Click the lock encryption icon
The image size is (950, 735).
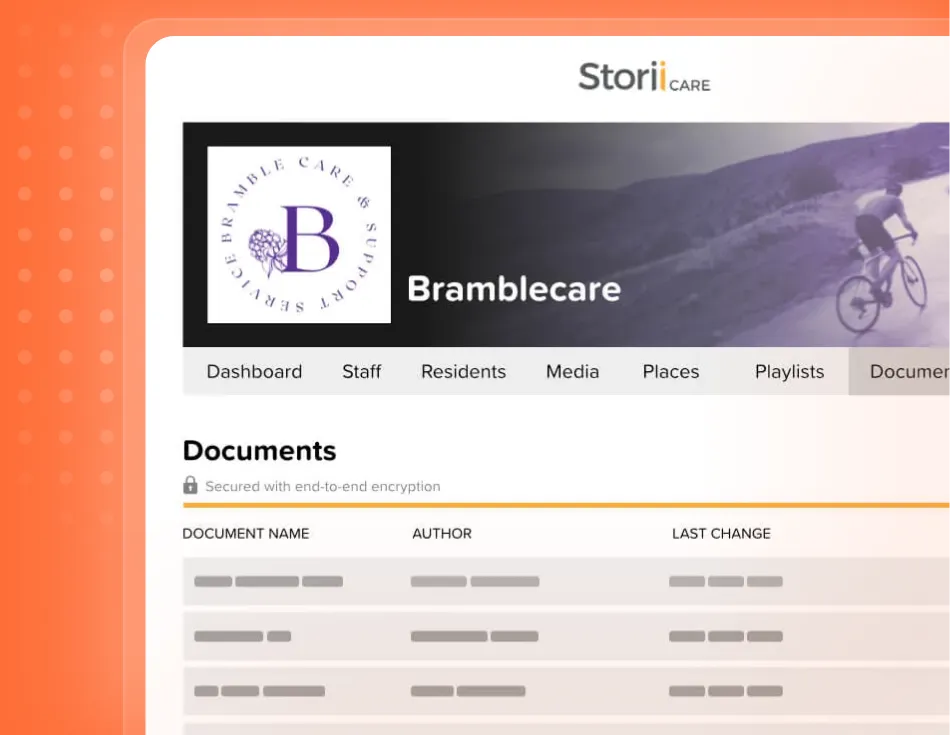(x=190, y=485)
